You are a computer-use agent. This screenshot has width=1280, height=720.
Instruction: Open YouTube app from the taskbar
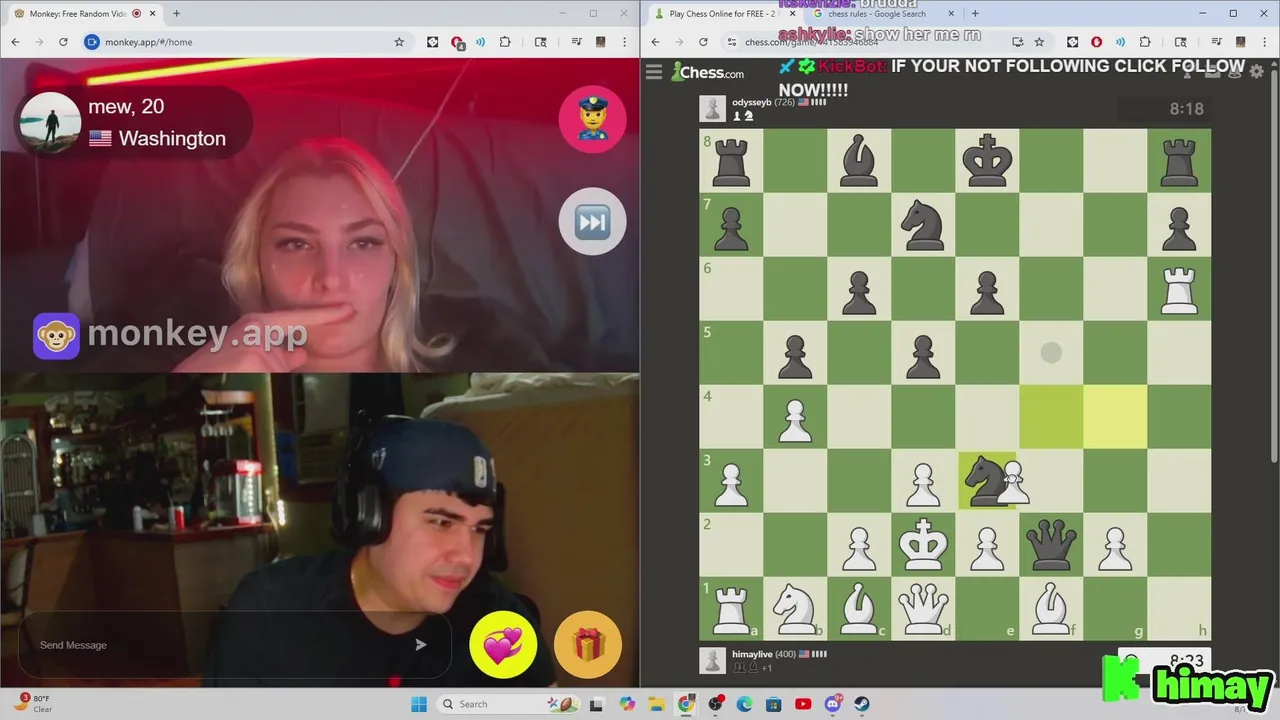tap(803, 704)
